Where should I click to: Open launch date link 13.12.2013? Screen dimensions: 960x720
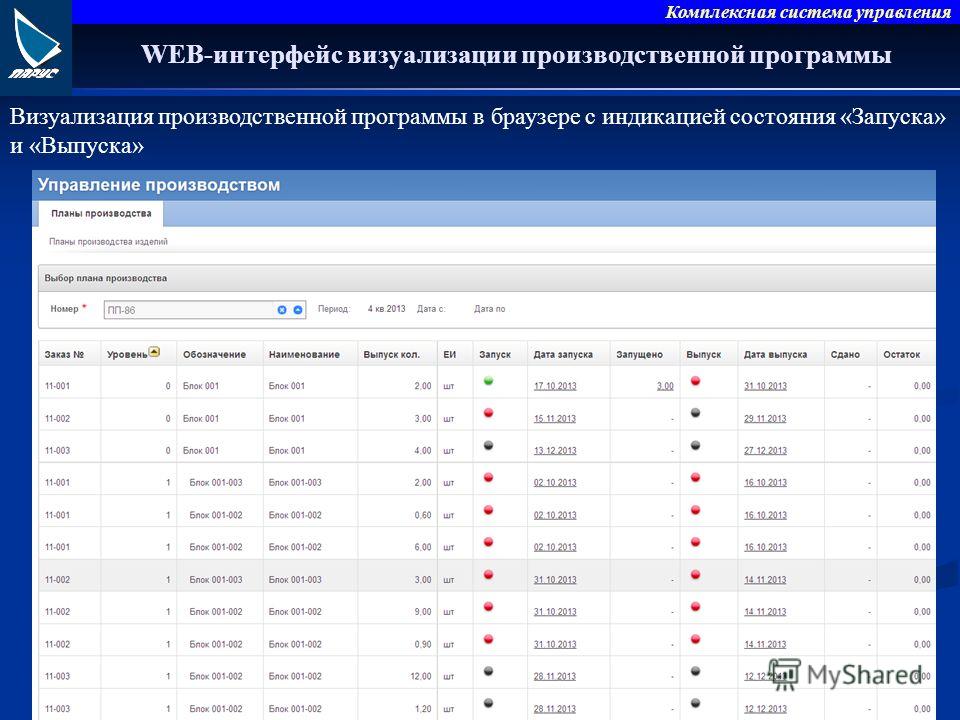pos(555,451)
